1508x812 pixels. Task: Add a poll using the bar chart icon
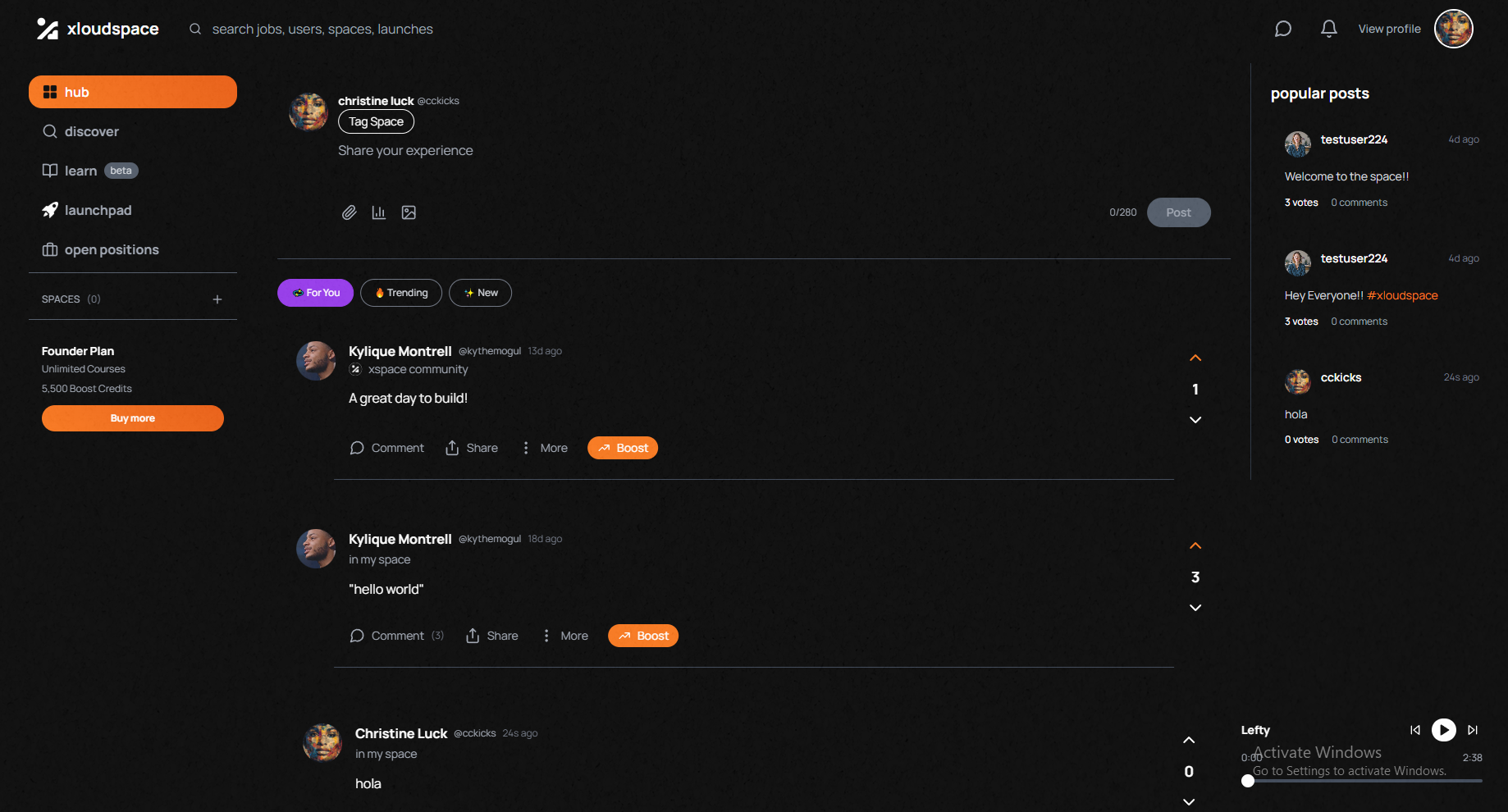[379, 212]
